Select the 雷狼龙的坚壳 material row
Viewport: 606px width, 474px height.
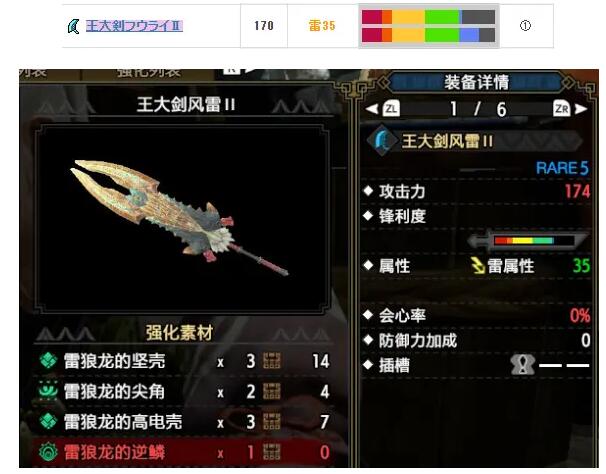coord(183,361)
